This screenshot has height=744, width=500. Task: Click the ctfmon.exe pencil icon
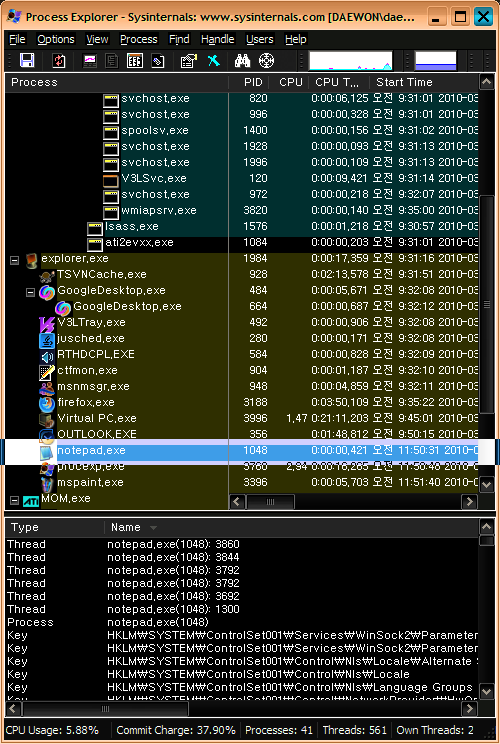(x=47, y=372)
